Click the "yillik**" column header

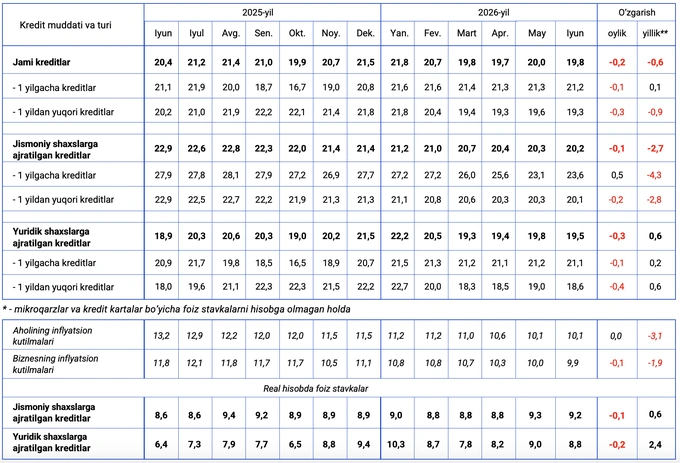point(655,33)
